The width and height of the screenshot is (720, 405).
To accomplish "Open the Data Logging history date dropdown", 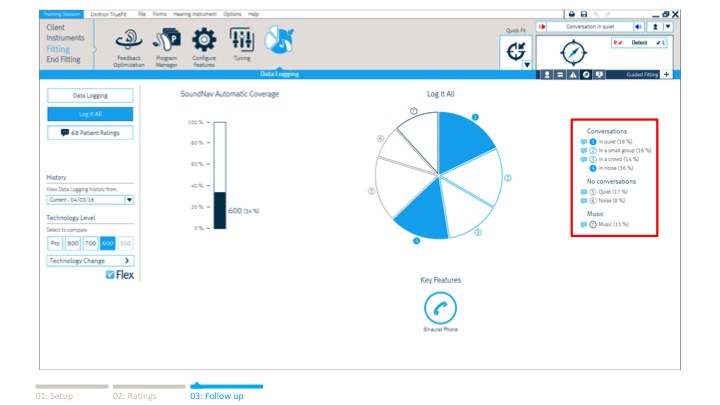I will (x=129, y=200).
